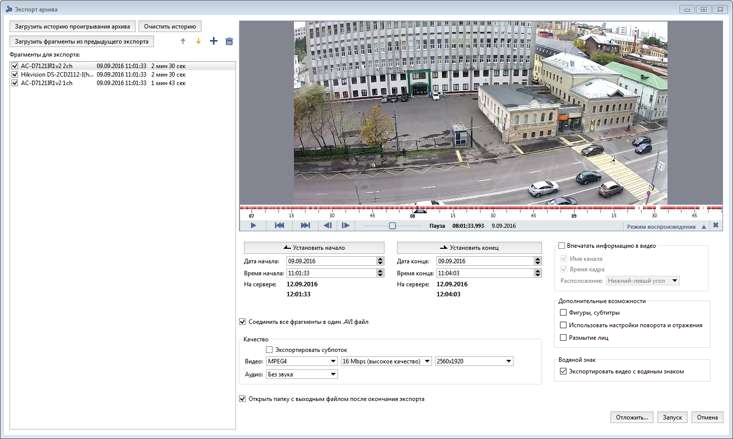Jump to next fragment with skip-forward icon
Screen dimensions: 733x439
tap(304, 226)
